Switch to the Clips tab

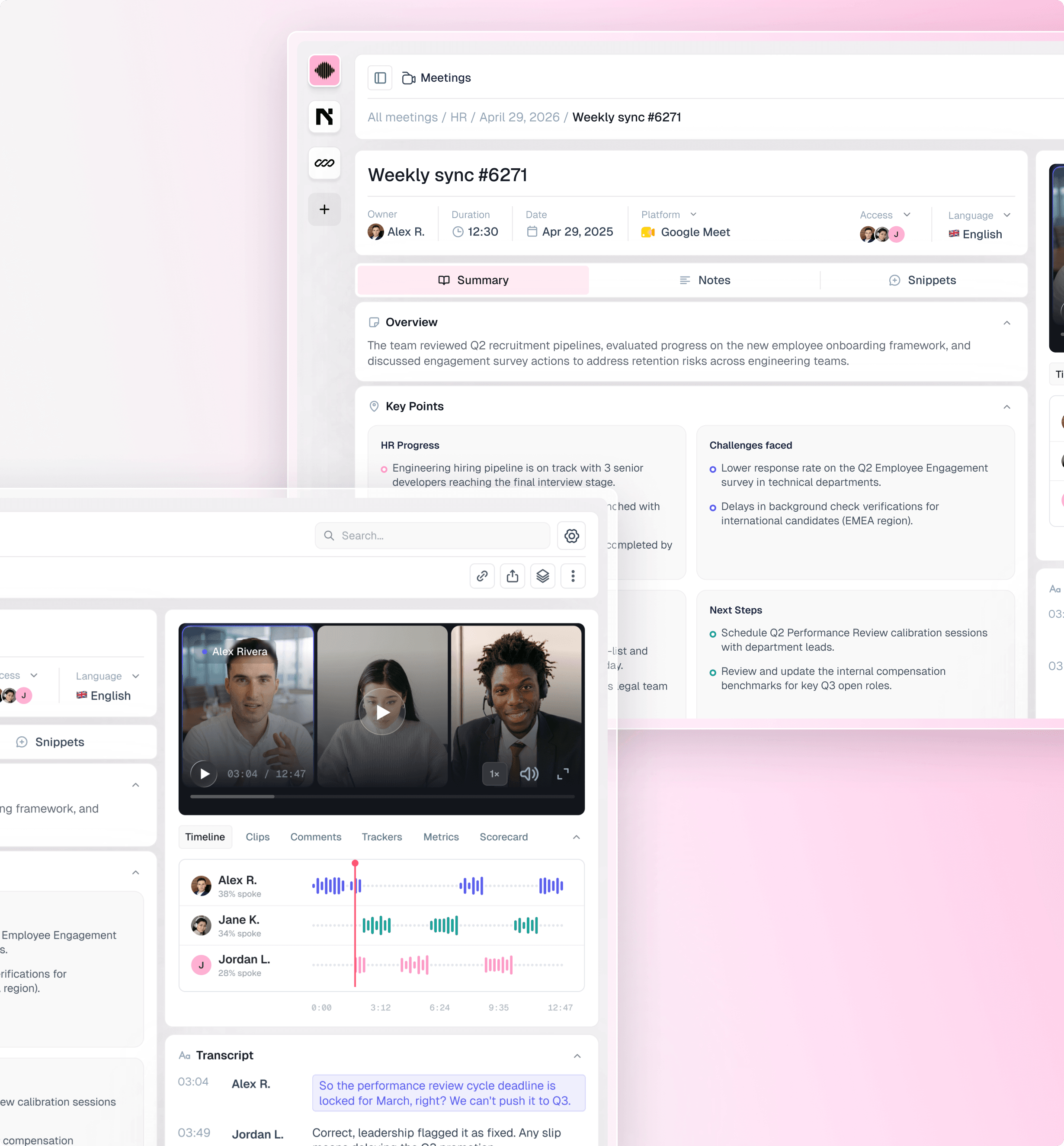tap(257, 837)
